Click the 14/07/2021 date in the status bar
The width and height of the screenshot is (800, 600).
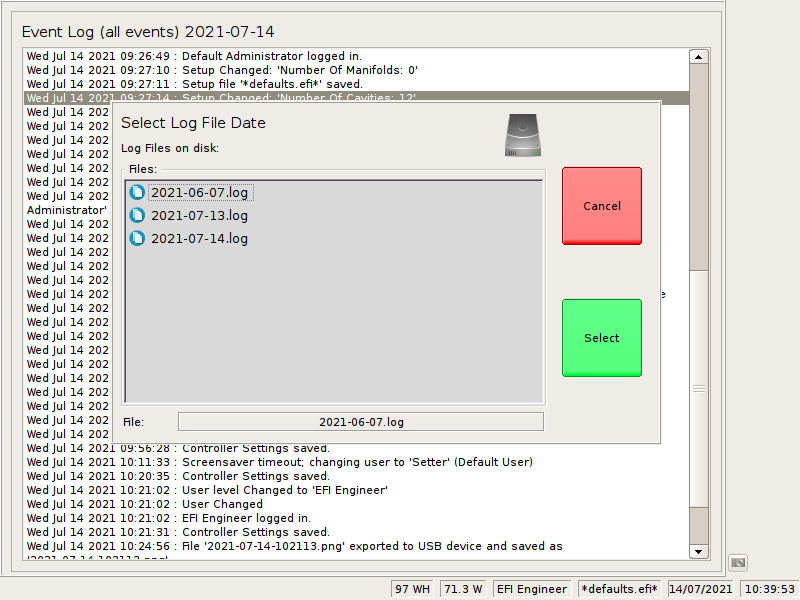click(700, 589)
